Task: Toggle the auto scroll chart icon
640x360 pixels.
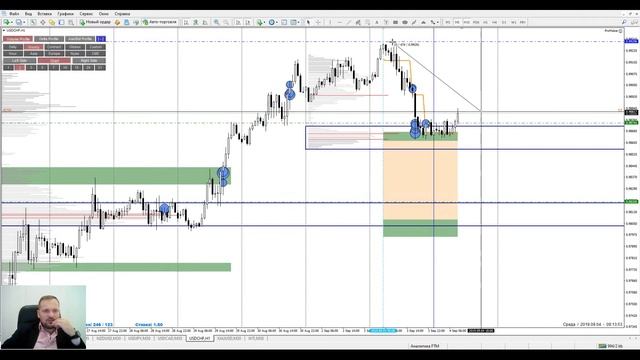Action: (238, 22)
